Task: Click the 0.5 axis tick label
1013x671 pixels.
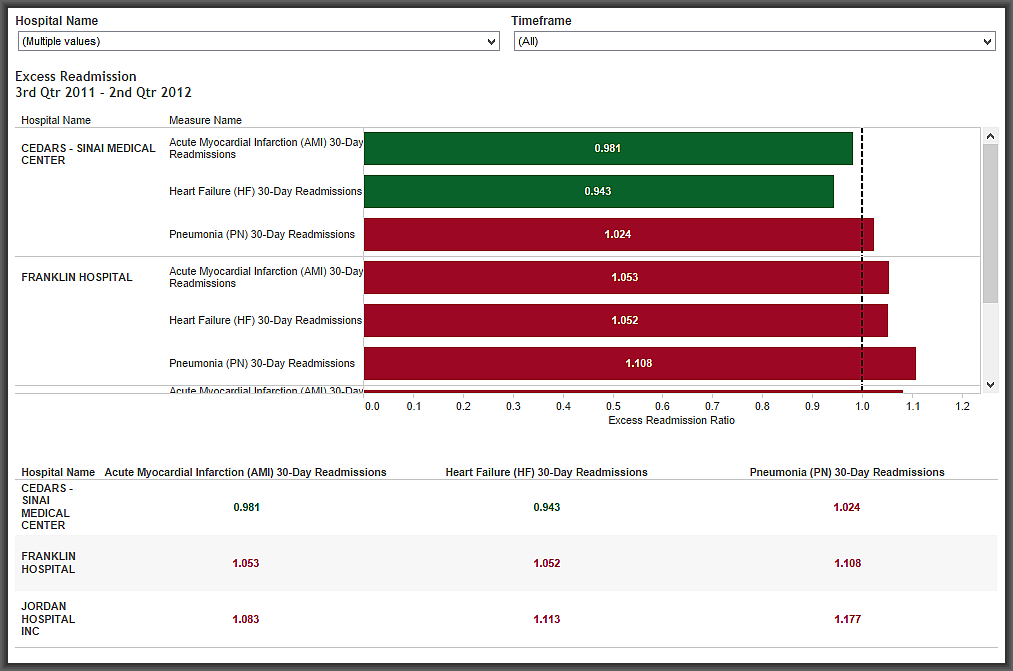Action: point(613,406)
